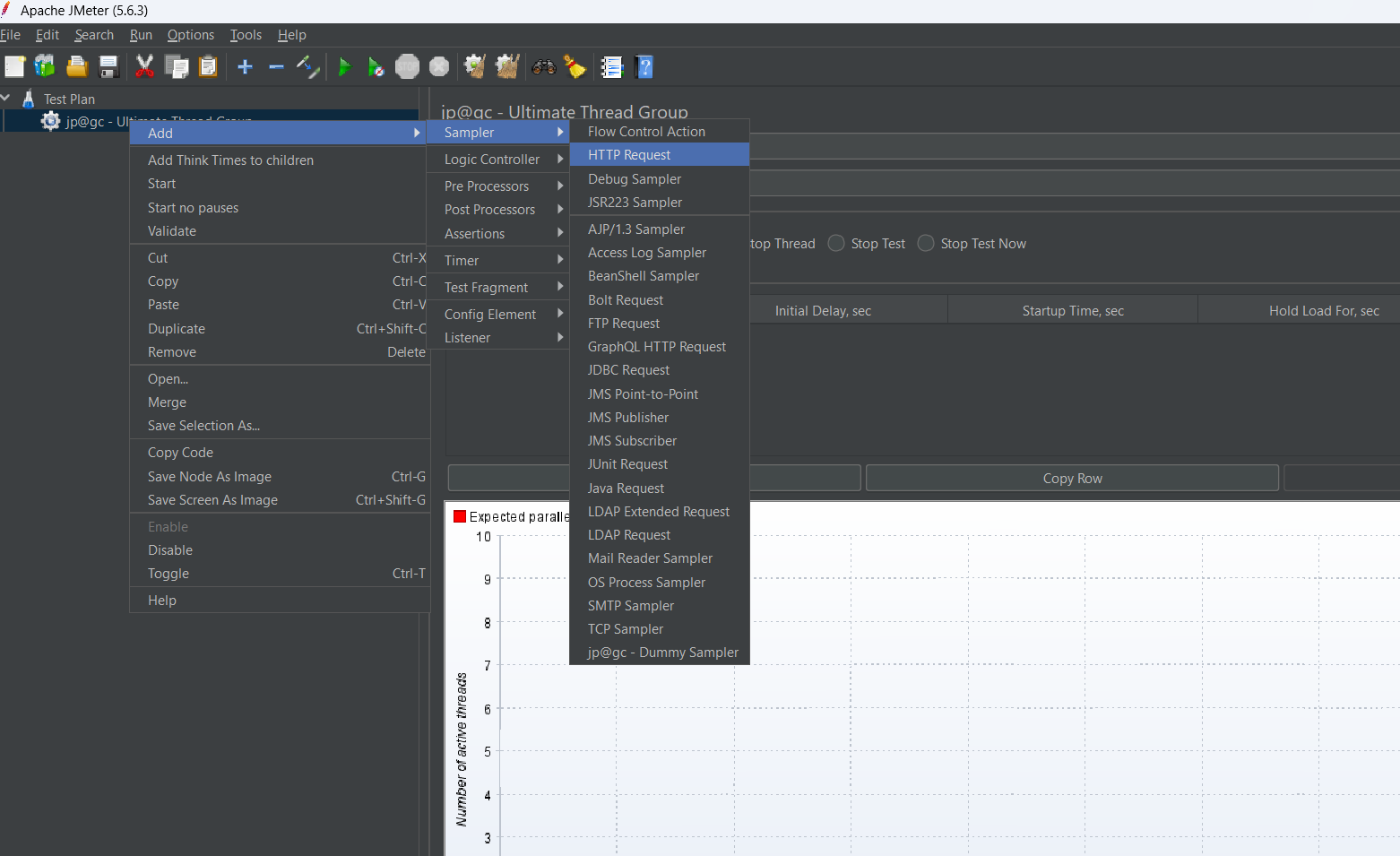The width and height of the screenshot is (1400, 856).
Task: Select Copy Code menu entry
Action: (x=280, y=452)
